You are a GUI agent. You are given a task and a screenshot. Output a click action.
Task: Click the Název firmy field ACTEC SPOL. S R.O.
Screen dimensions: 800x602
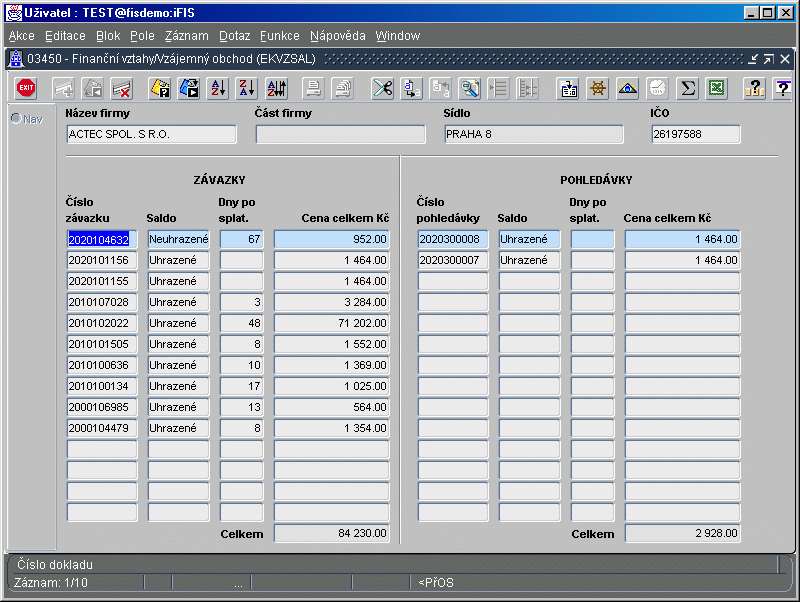pyautogui.click(x=151, y=134)
